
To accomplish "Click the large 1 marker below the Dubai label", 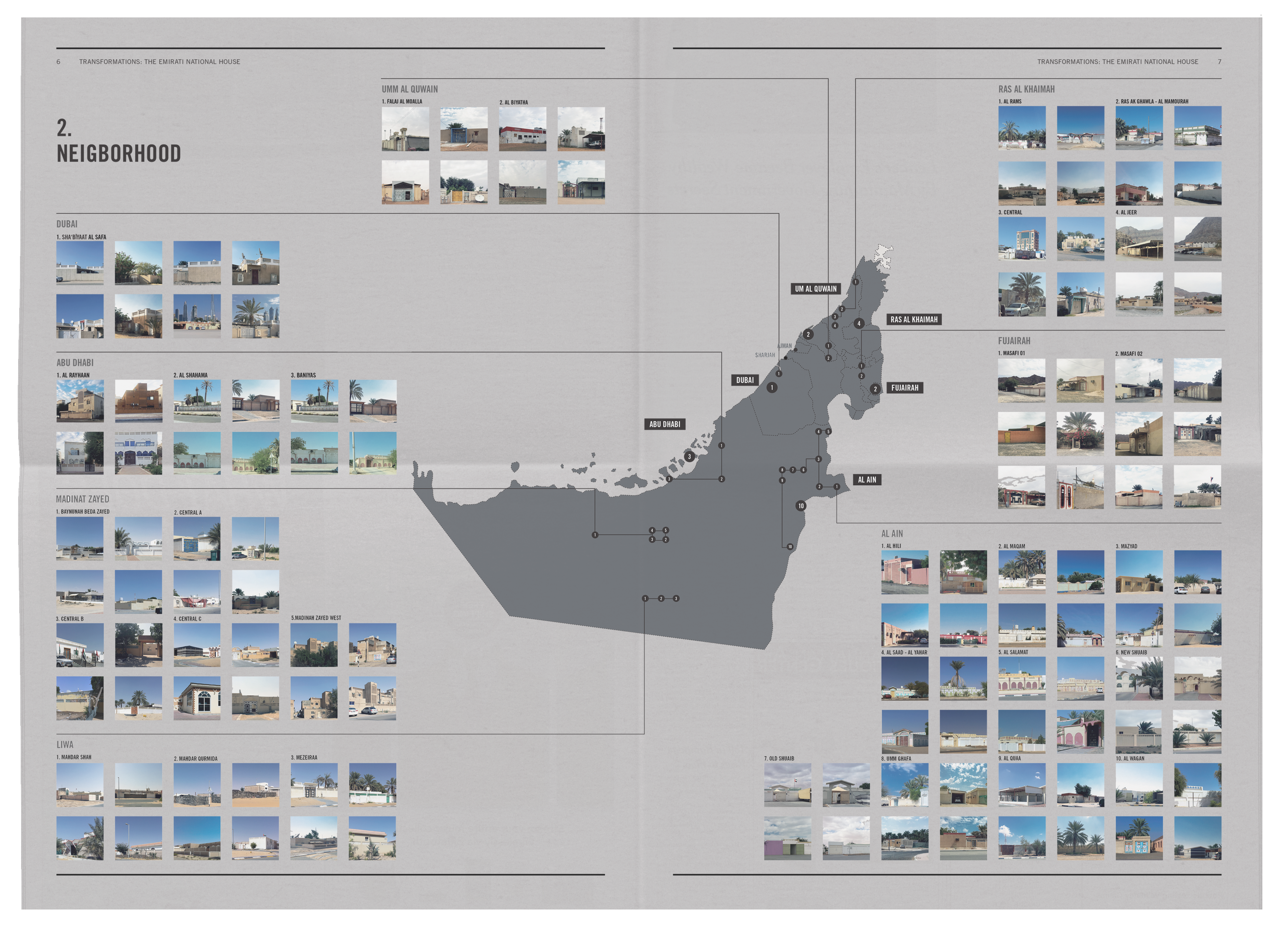I will [772, 388].
